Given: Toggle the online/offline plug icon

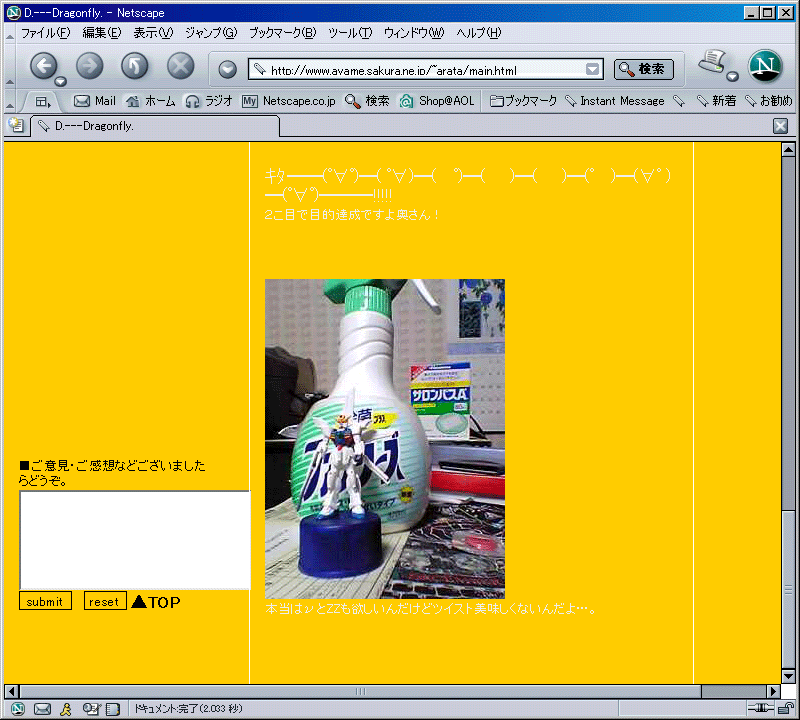Looking at the screenshot, I should (x=761, y=708).
